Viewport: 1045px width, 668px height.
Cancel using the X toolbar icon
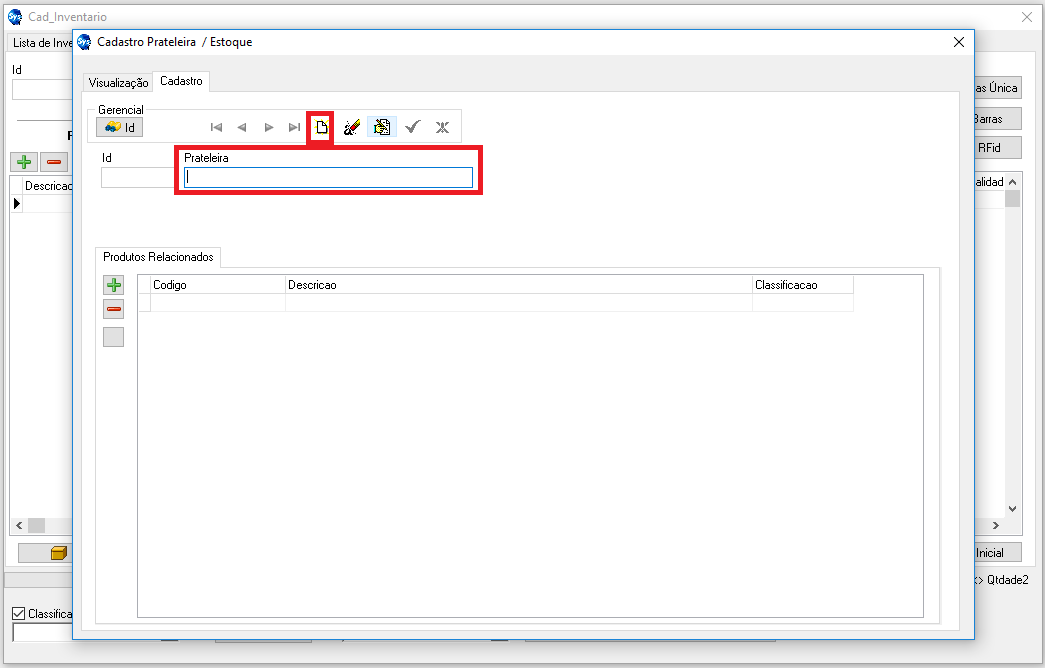point(442,127)
